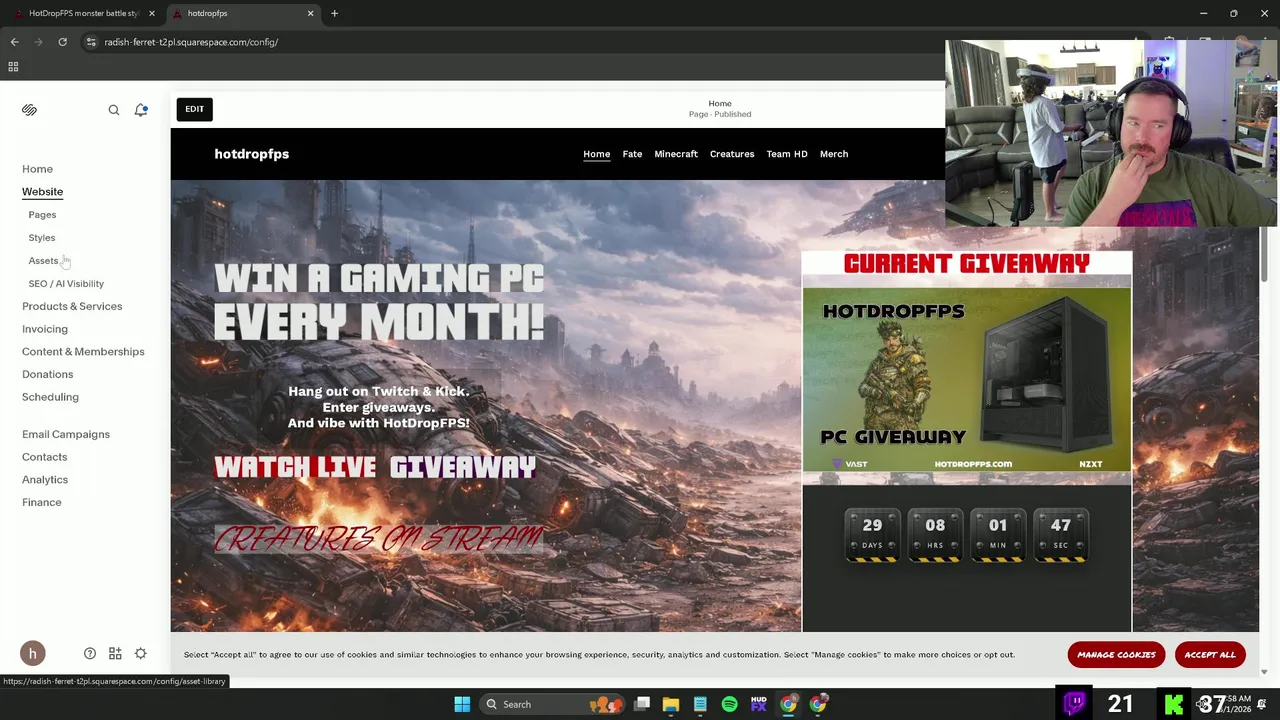The height and width of the screenshot is (720, 1280).
Task: Open Home in the Squarespace sidebar
Action: coord(37,169)
